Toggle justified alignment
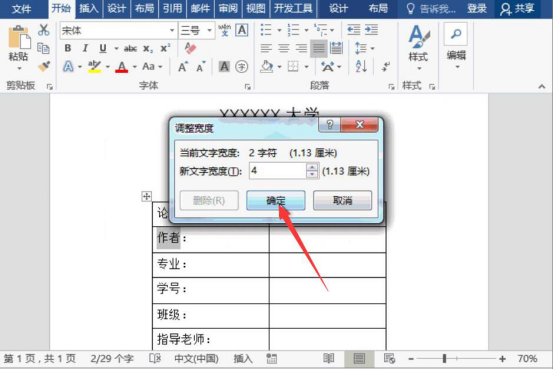 point(319,48)
